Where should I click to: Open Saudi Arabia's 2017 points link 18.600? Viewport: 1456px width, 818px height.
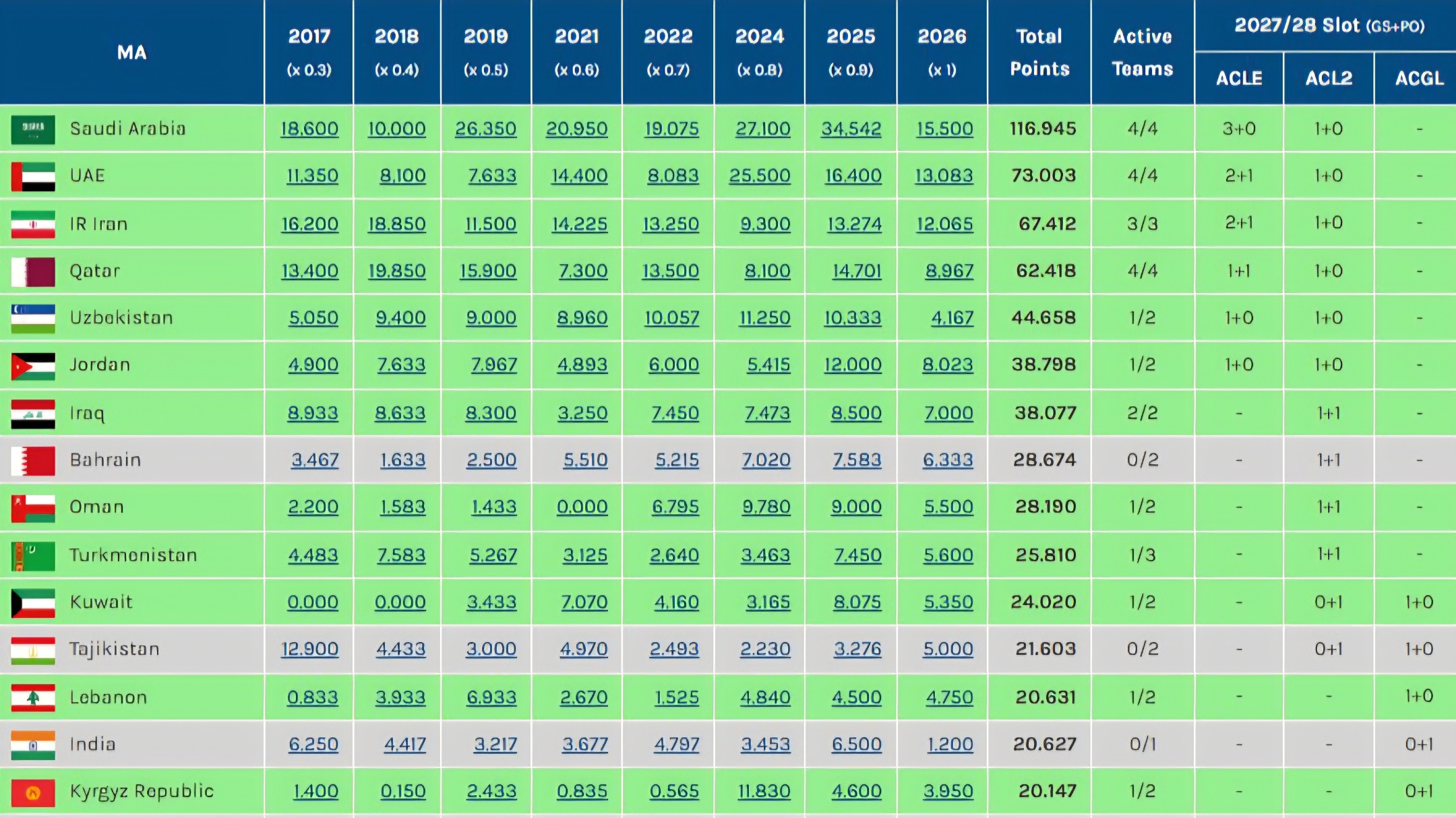309,129
